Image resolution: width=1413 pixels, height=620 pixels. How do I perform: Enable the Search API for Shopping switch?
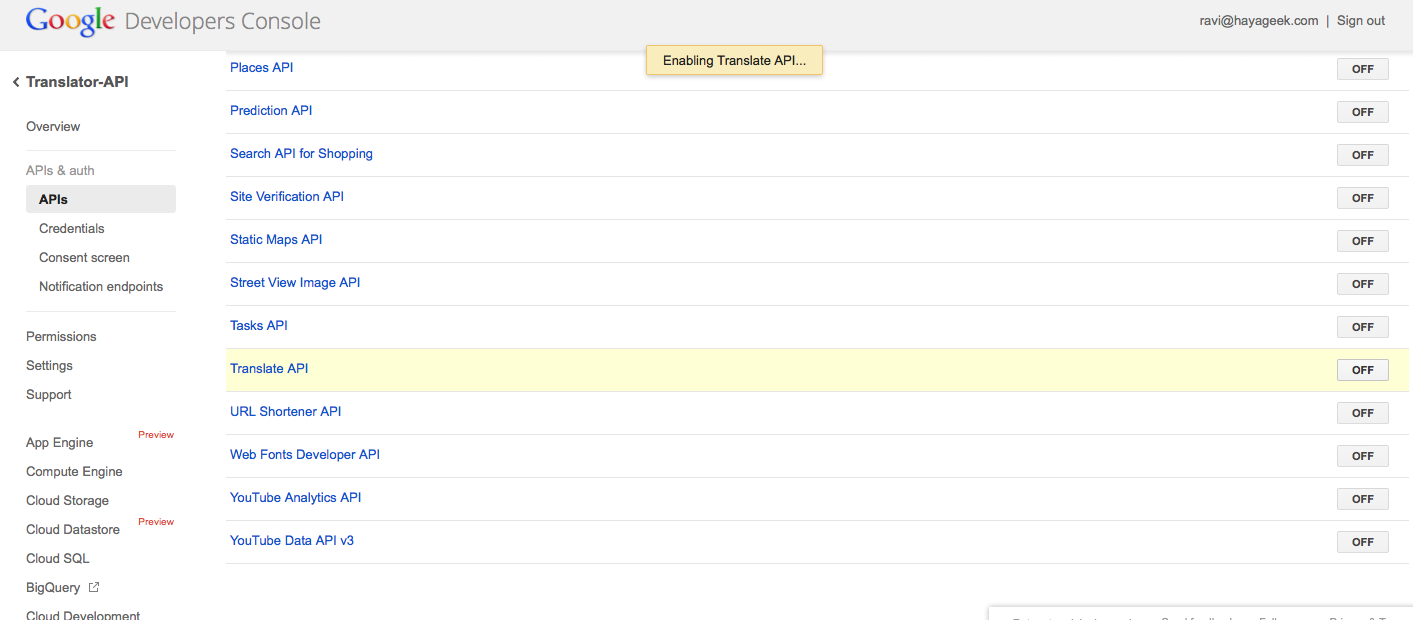(1362, 155)
